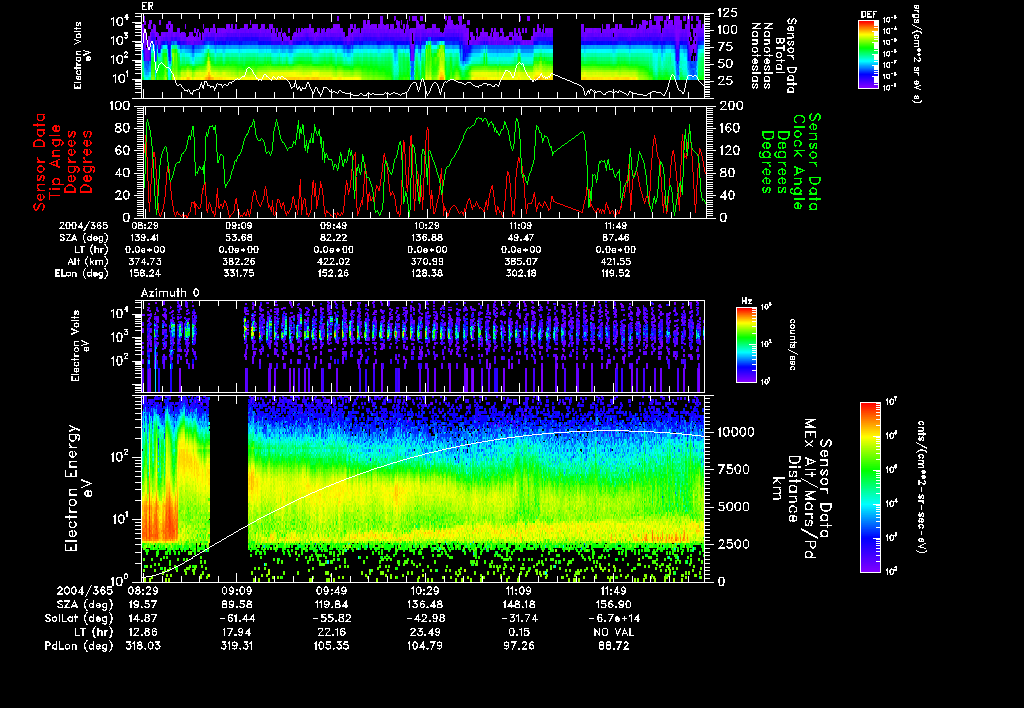Click the SolLat value 14.87

pos(142,618)
